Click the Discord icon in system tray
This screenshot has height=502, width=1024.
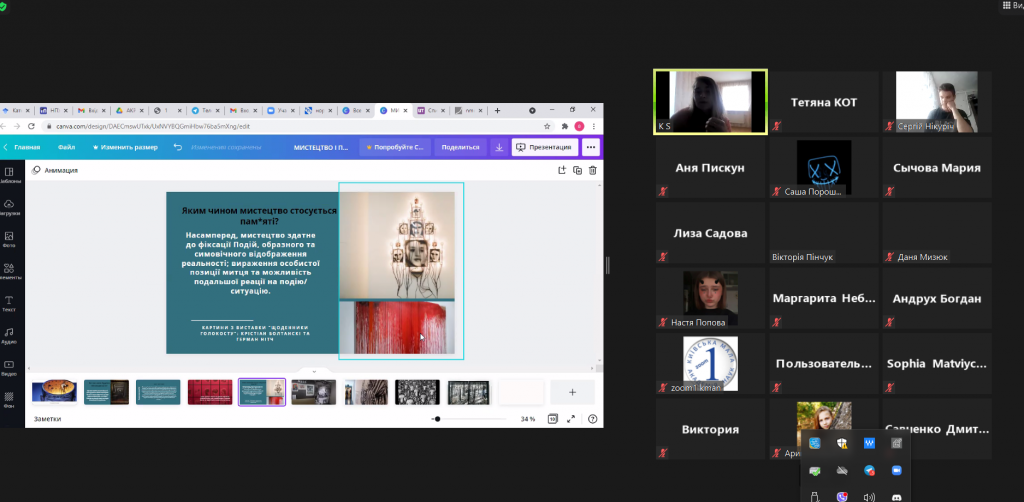point(897,497)
